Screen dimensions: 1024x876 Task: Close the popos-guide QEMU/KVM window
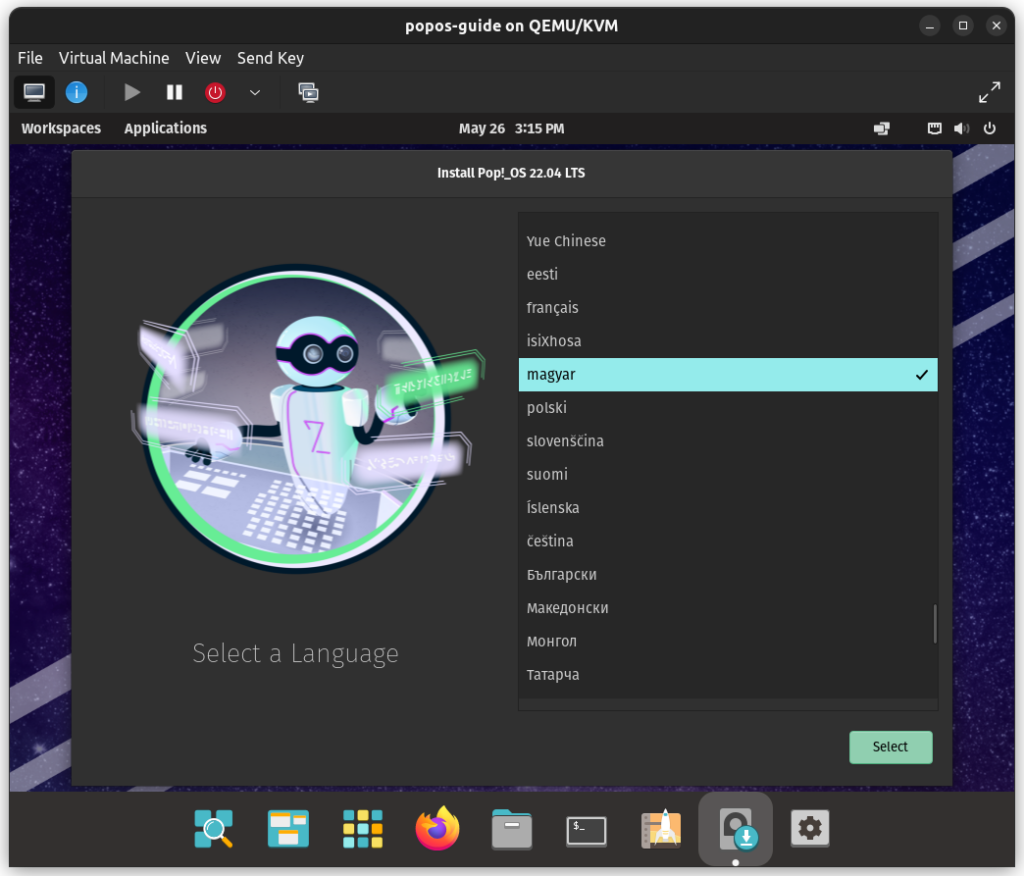pos(996,26)
